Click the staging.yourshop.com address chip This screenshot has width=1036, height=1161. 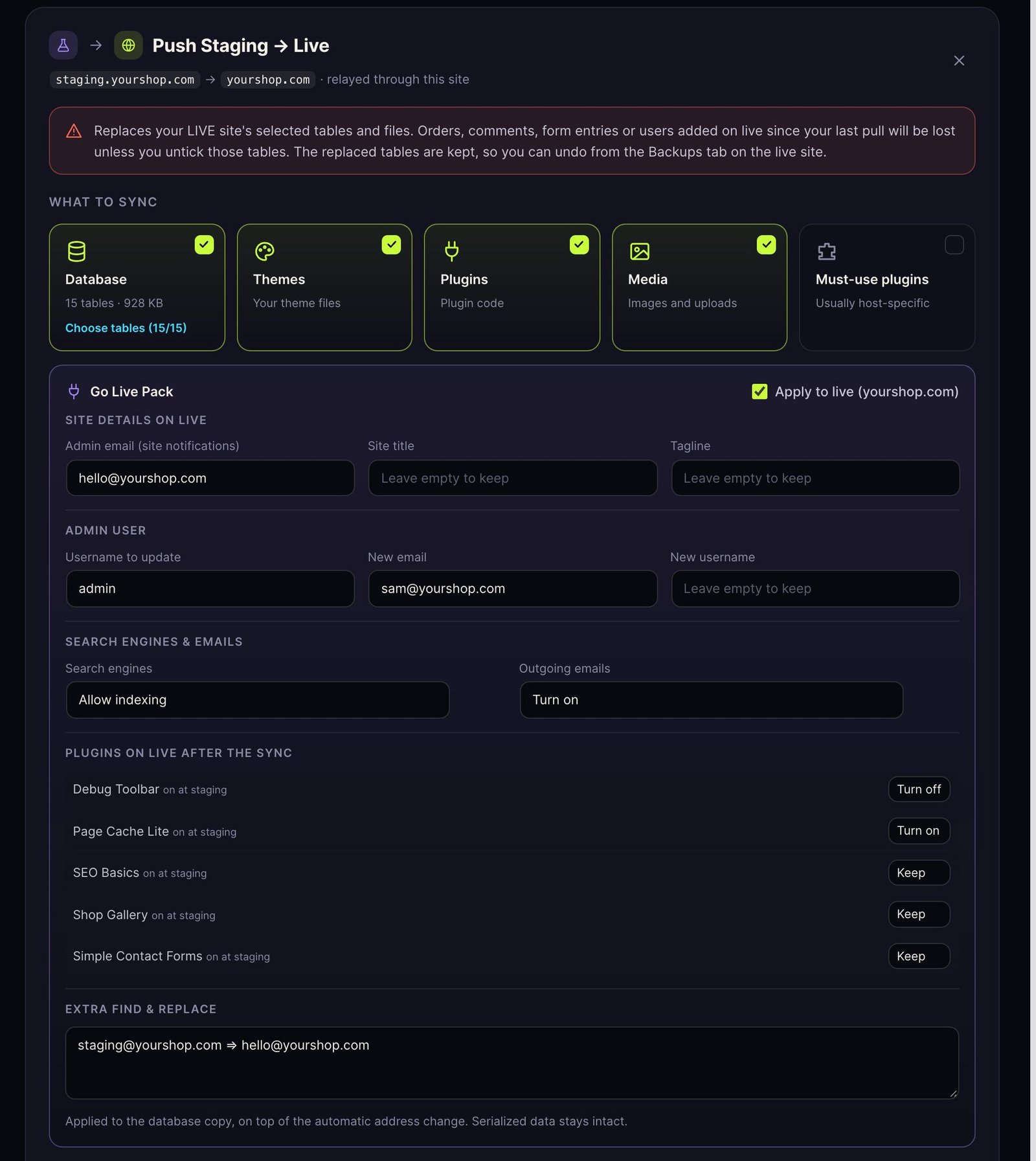tap(125, 80)
